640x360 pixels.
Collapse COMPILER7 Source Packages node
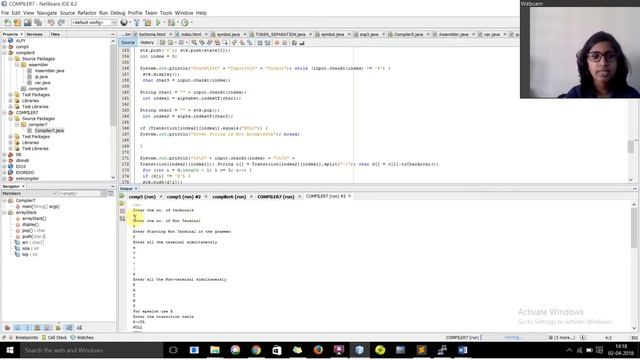tap(11, 119)
